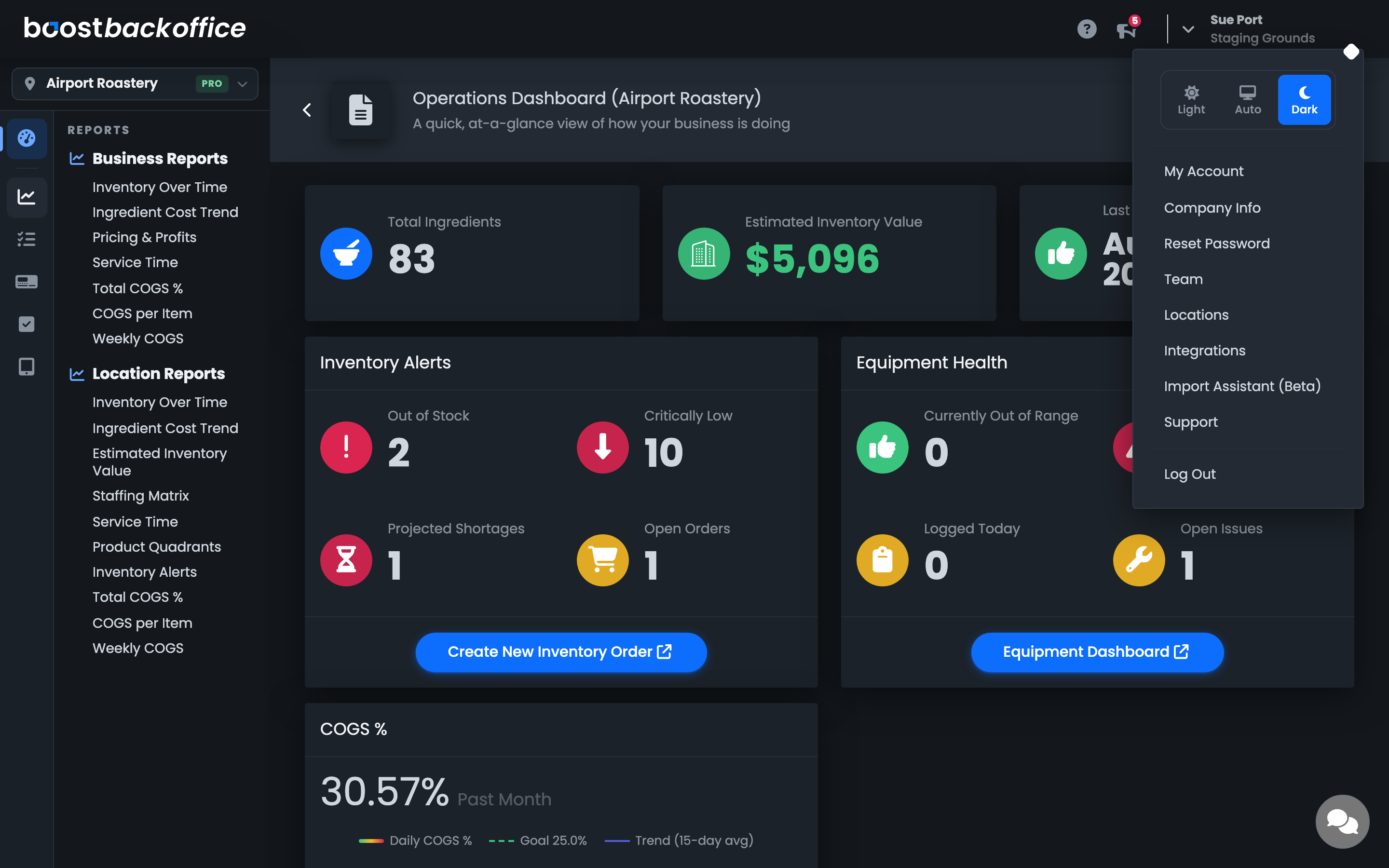The height and width of the screenshot is (868, 1389).
Task: Click the Total Ingredients mortar icon
Action: point(346,254)
